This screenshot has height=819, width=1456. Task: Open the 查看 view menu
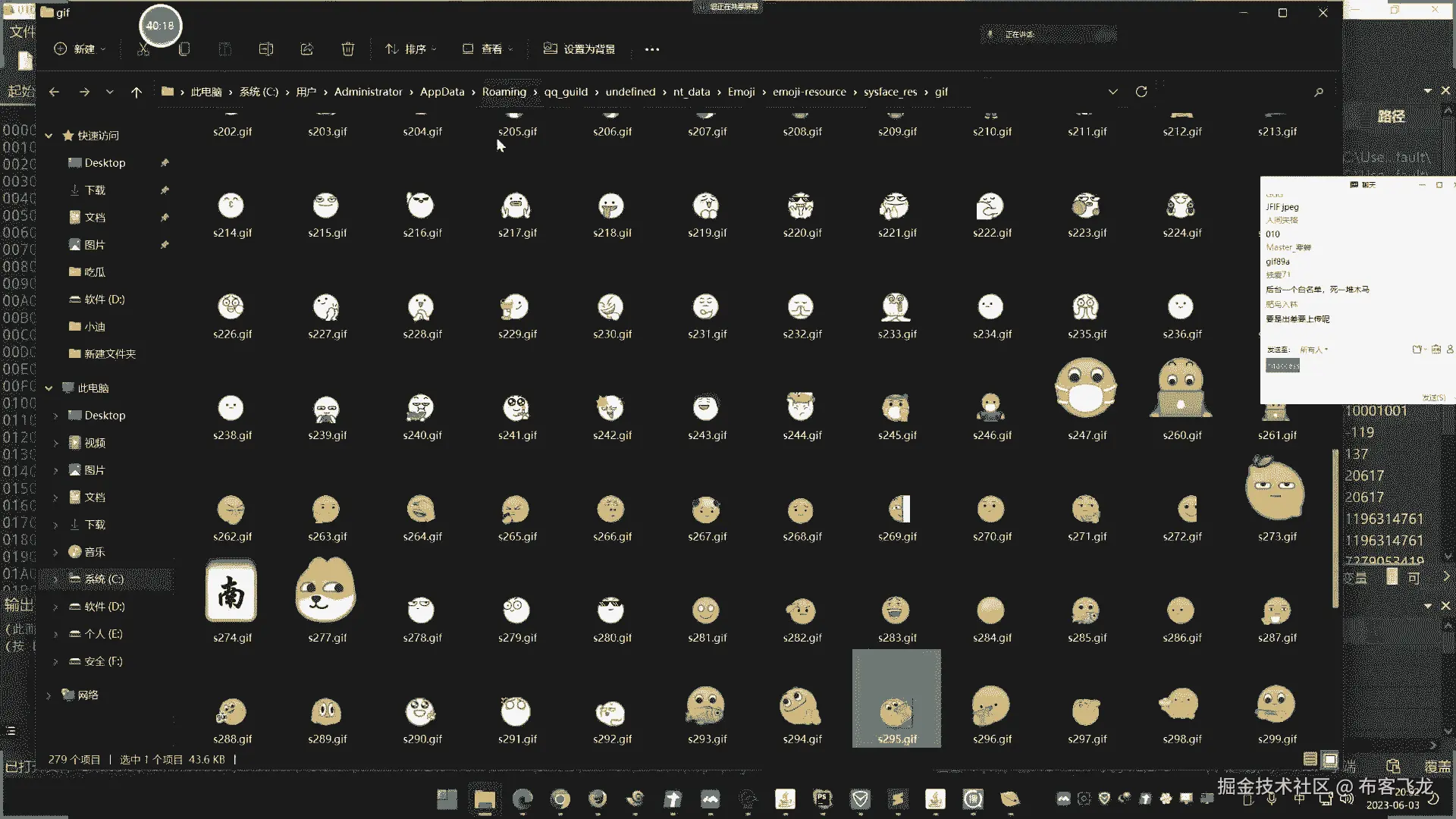(488, 49)
